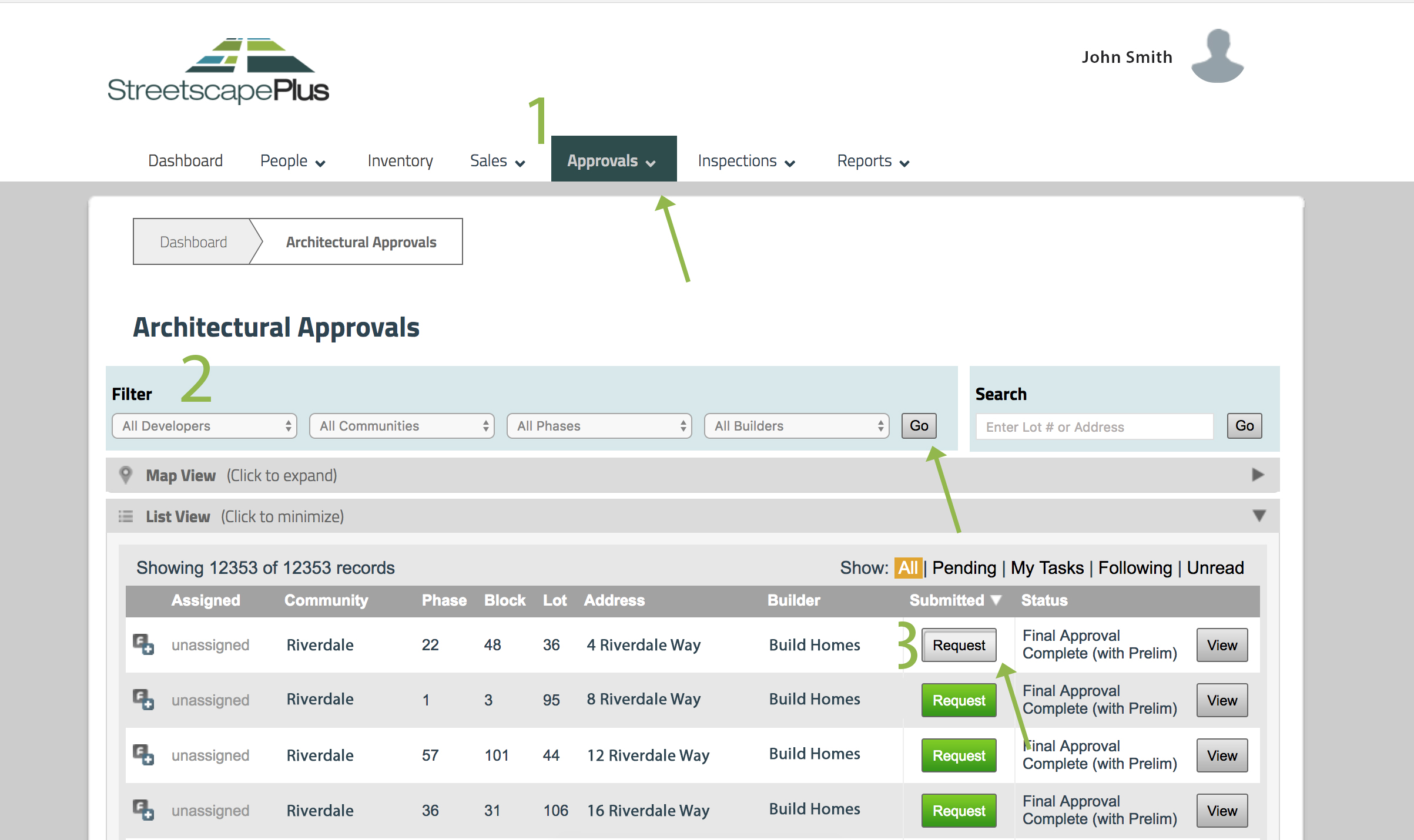Open the All Developers dropdown
This screenshot has height=840, width=1414.
coord(205,426)
